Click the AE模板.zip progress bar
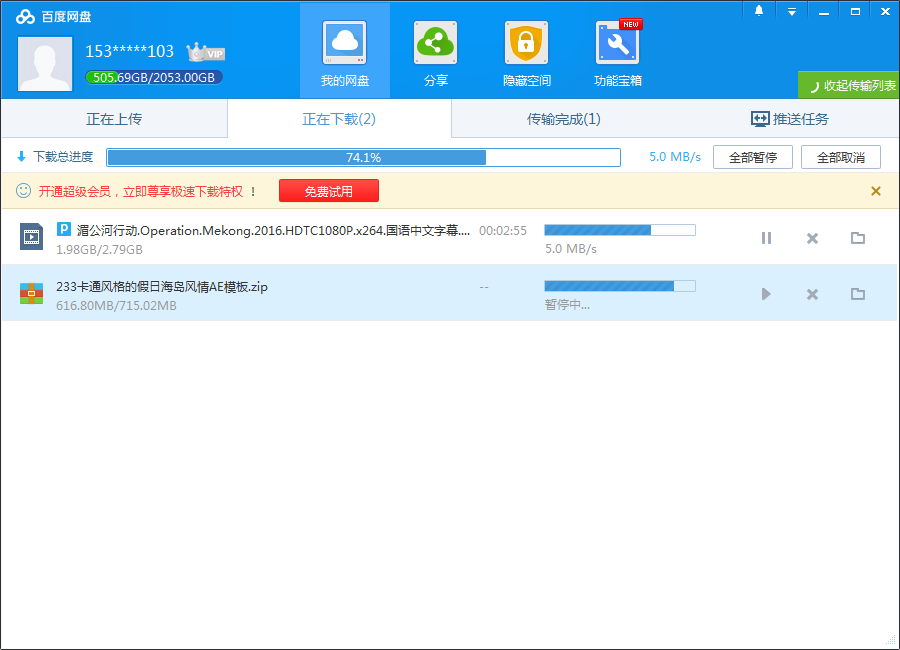This screenshot has height=650, width=900. tap(620, 286)
